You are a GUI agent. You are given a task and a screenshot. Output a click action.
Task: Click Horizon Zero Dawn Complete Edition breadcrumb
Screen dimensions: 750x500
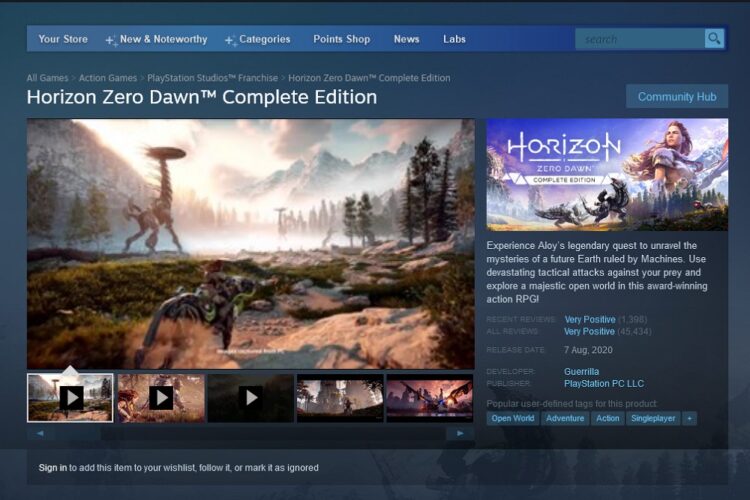[x=369, y=78]
